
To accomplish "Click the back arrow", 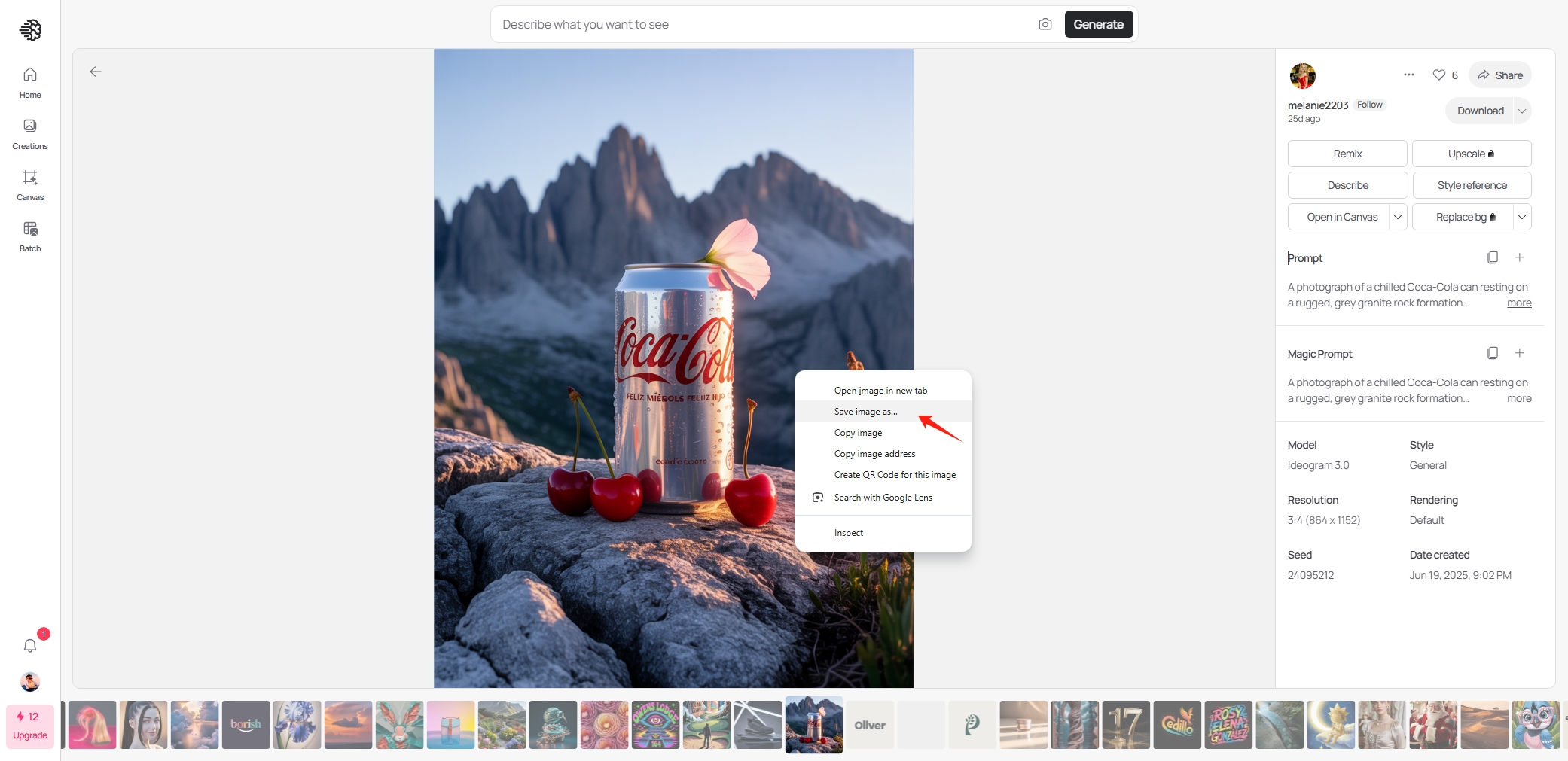I will point(96,72).
